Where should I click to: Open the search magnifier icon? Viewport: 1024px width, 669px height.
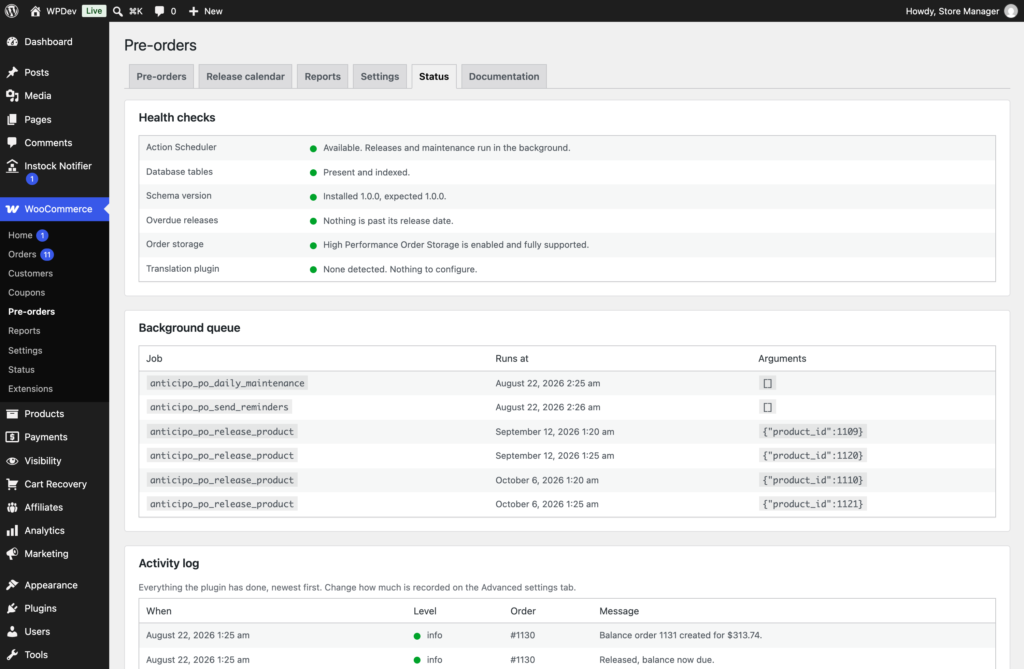pyautogui.click(x=118, y=11)
